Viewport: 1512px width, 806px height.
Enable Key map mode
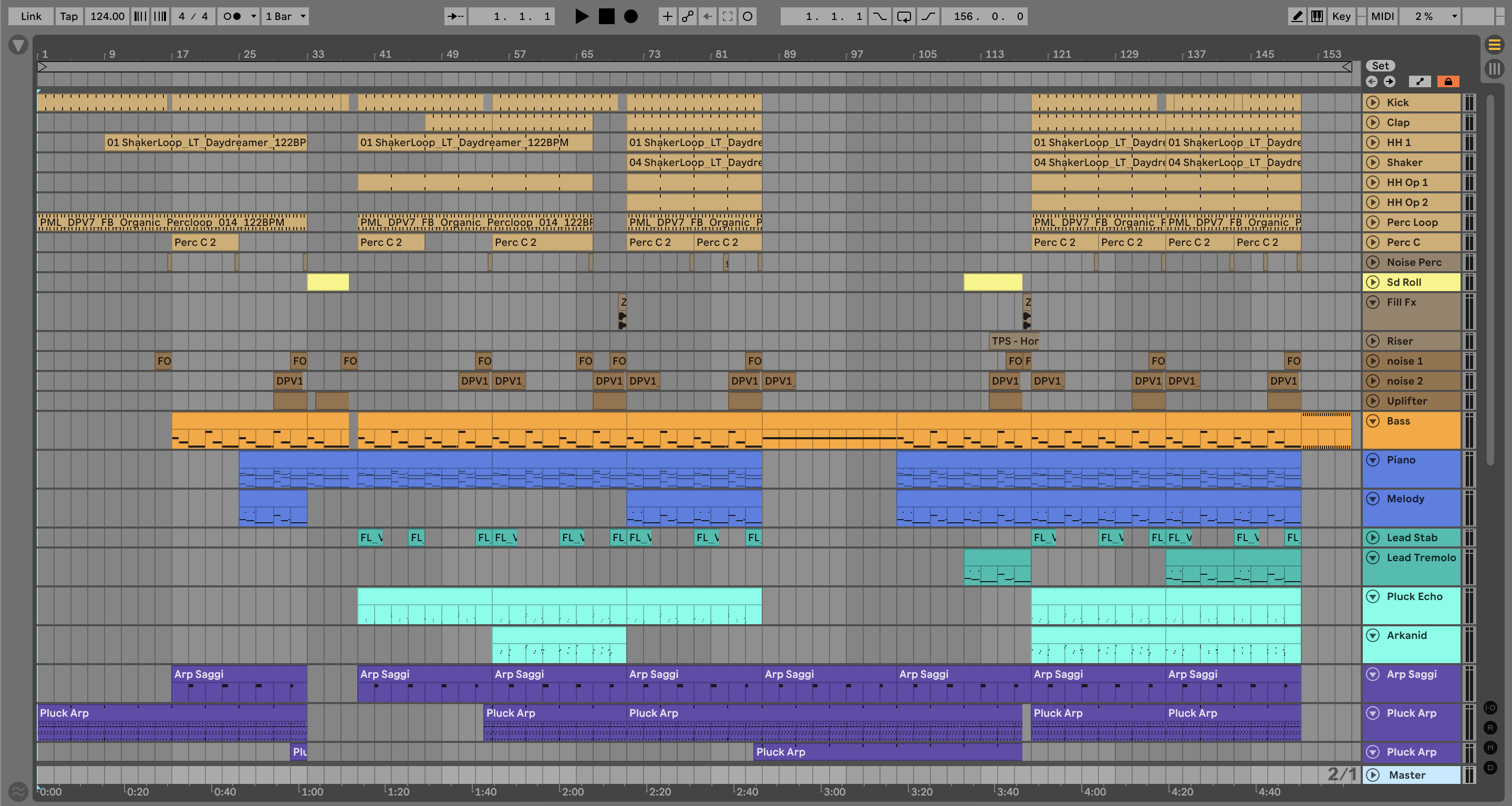[x=1341, y=16]
